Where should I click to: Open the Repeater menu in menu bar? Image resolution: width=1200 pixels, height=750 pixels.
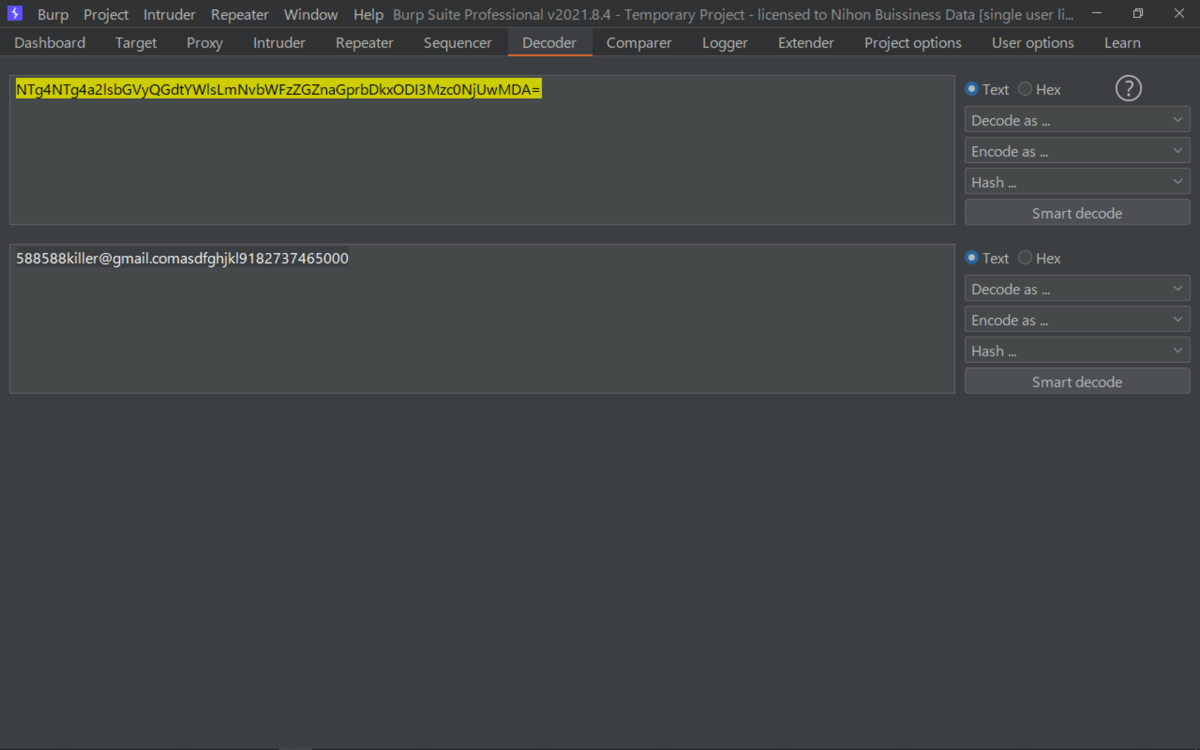240,15
